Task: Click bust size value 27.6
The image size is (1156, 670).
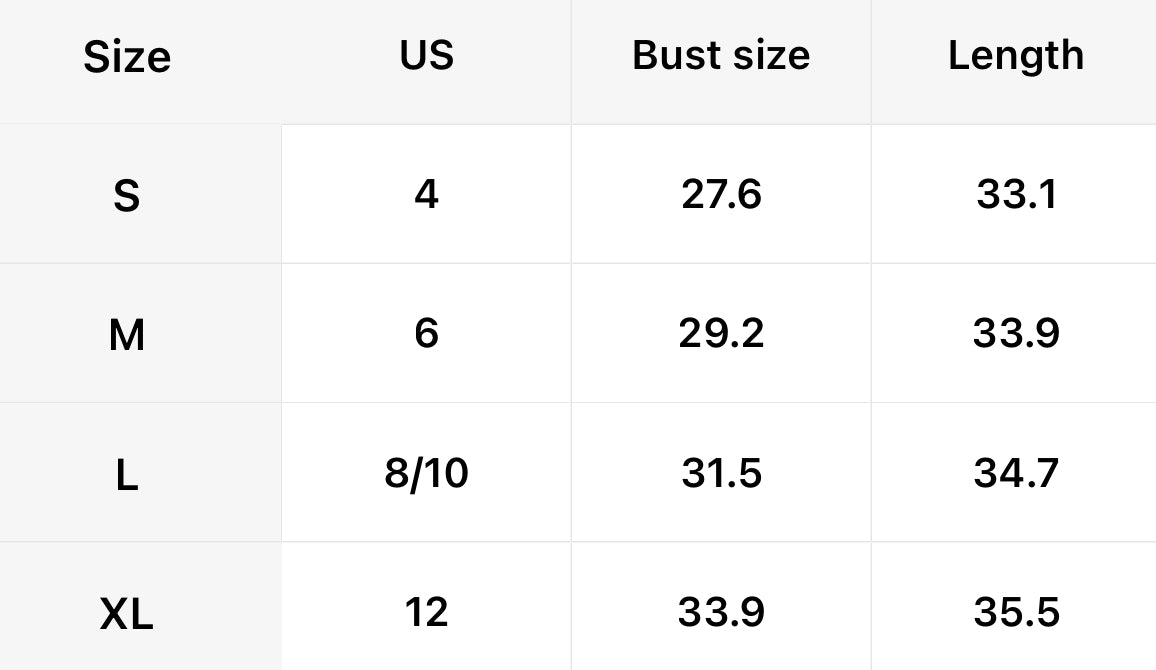Action: click(721, 194)
